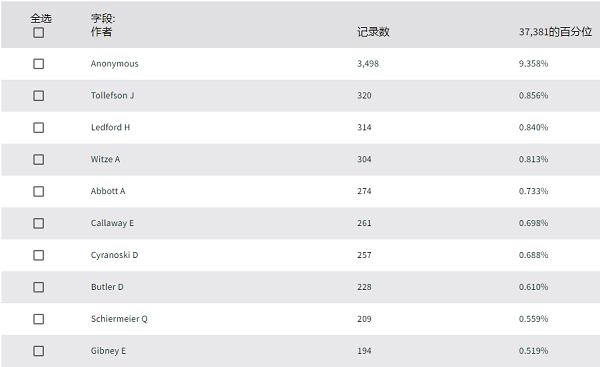This screenshot has width=600, height=367.
Task: Mark the Cyranoski D checkbox
Action: [38, 255]
